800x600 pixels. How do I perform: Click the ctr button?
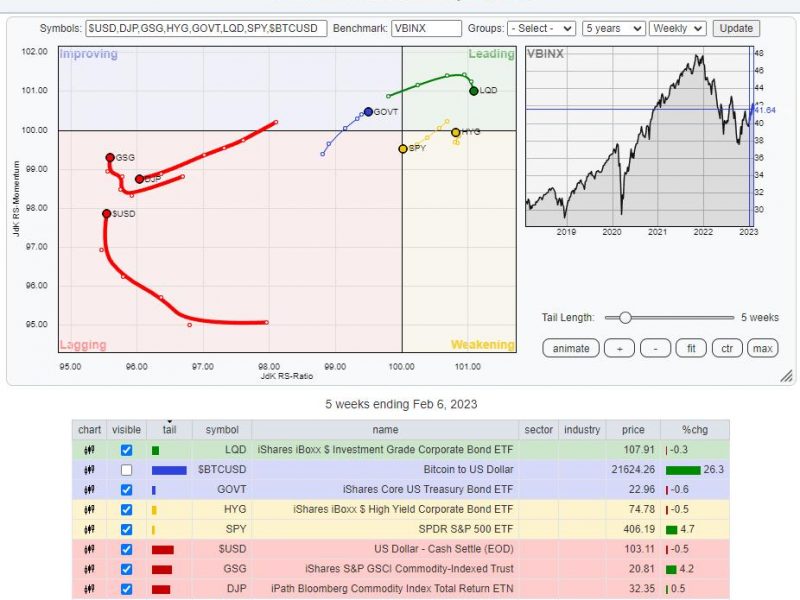[x=727, y=348]
